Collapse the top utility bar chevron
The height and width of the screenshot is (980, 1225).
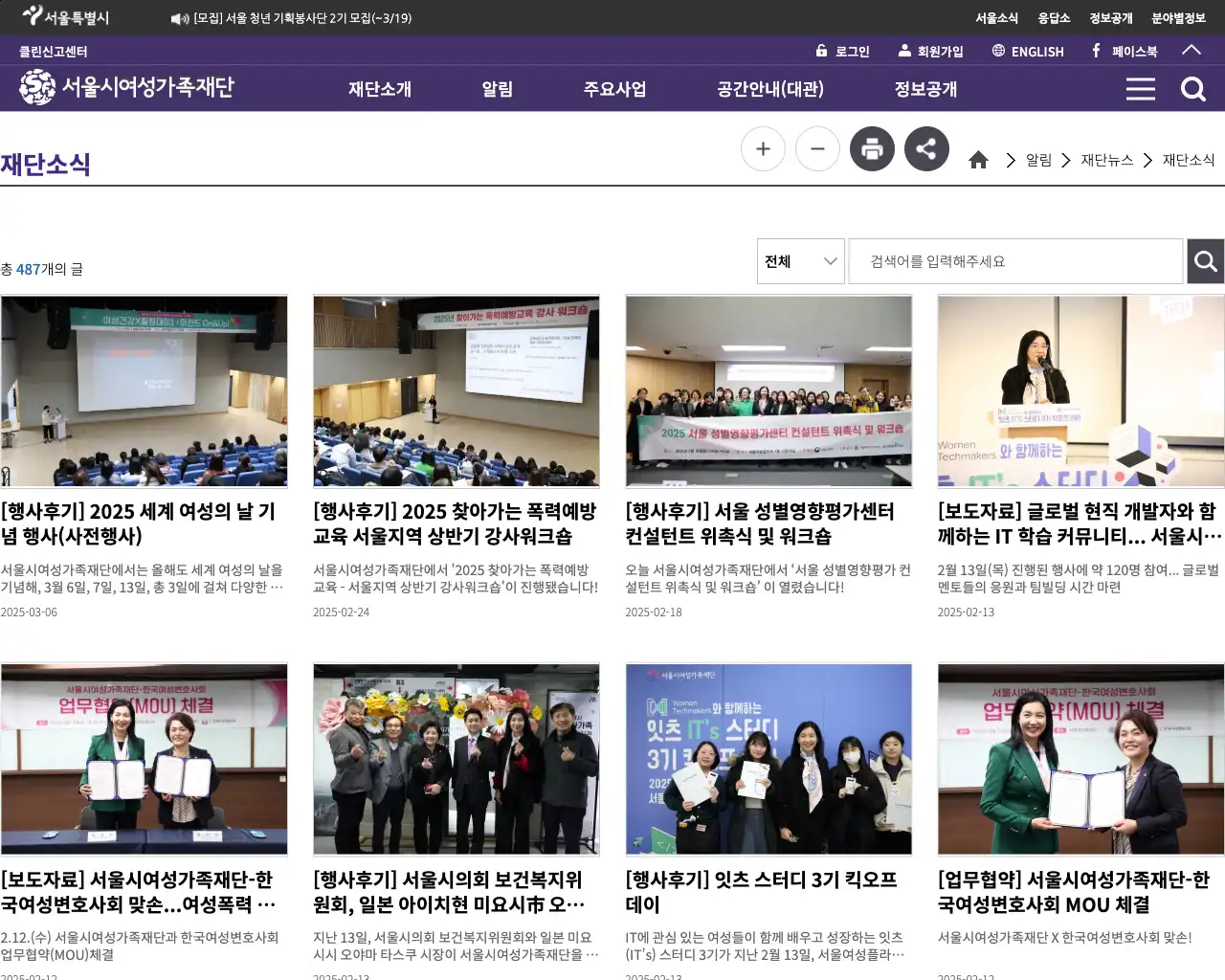(x=1192, y=51)
